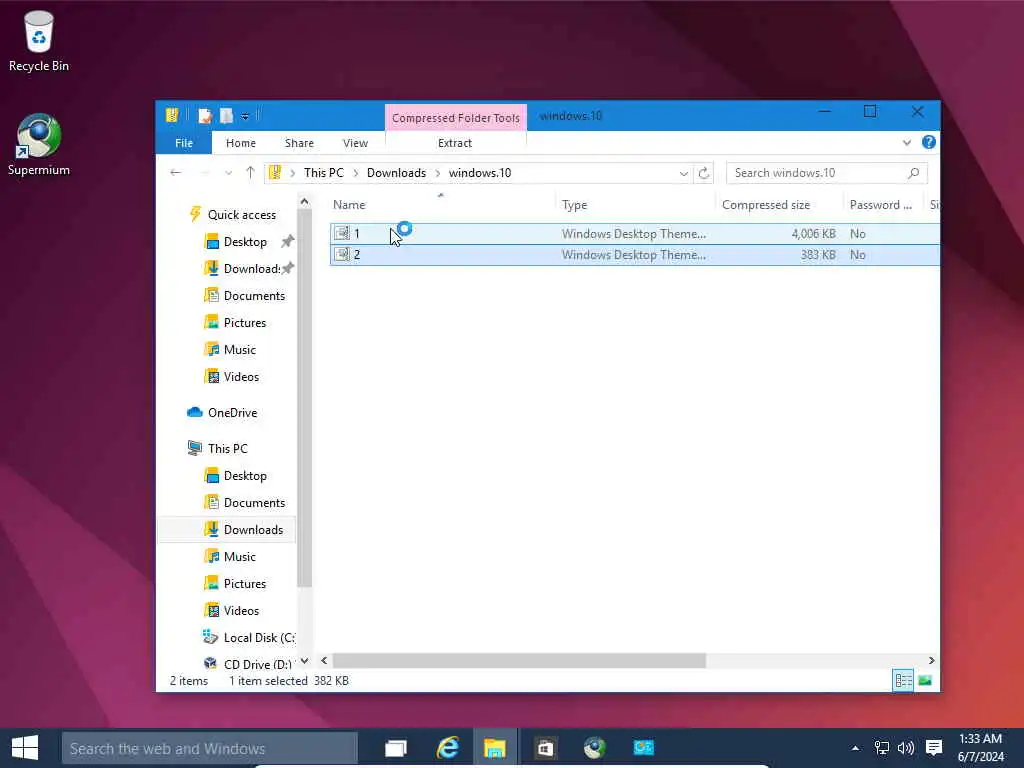The image size is (1024, 768).
Task: Open Task View on the taskbar
Action: (x=396, y=748)
